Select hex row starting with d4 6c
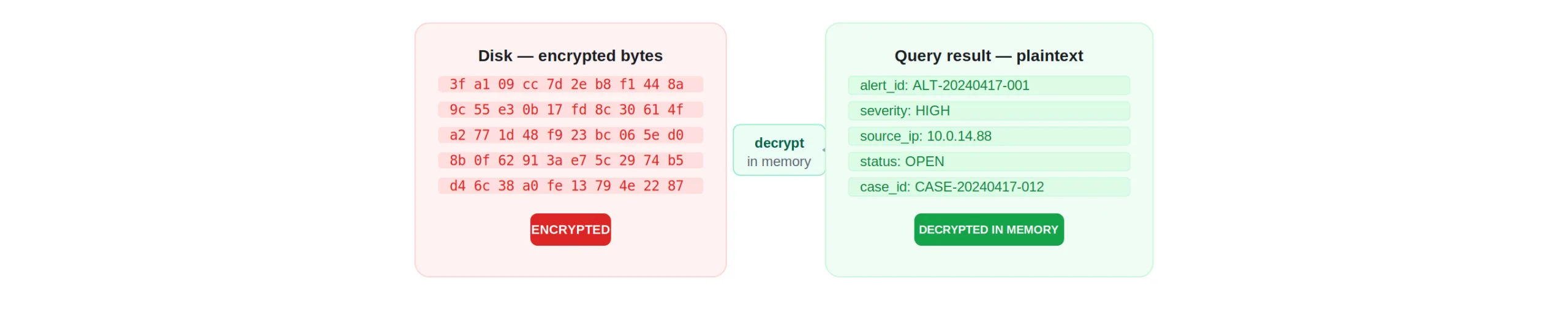This screenshot has height=323, width=1568. pyautogui.click(x=570, y=186)
